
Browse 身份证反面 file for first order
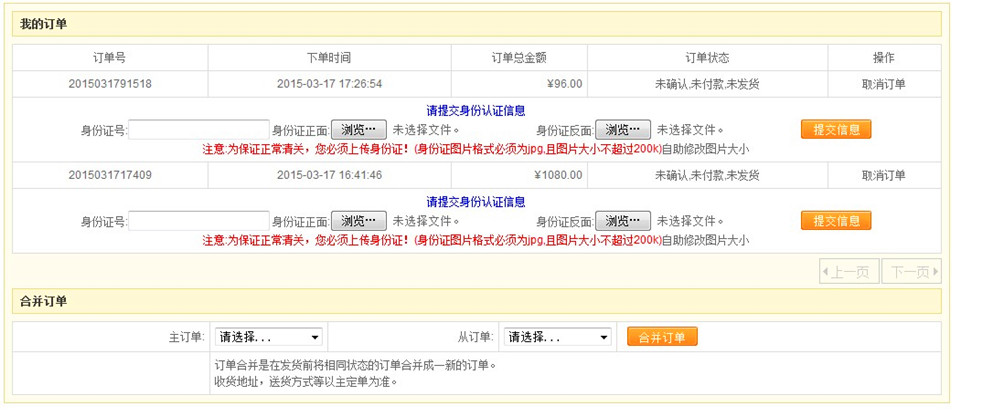coord(622,130)
